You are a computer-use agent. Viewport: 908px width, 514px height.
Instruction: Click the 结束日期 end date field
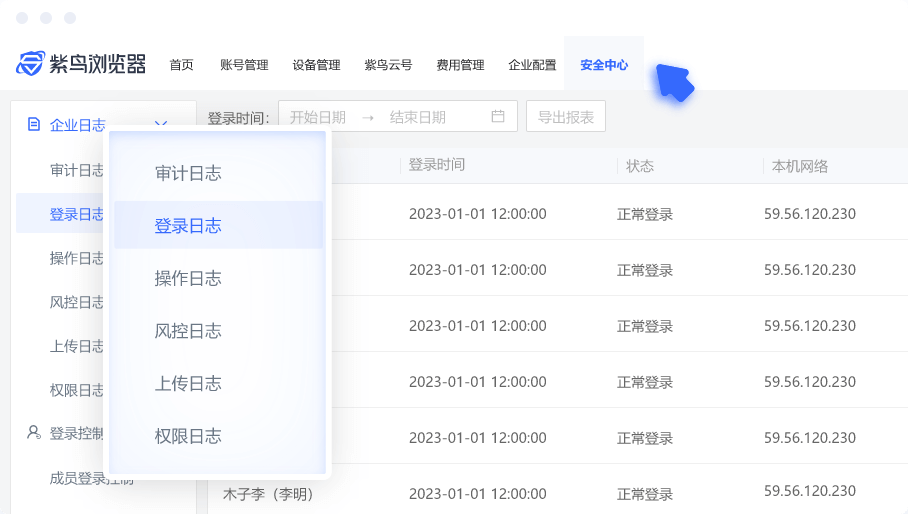tap(417, 117)
